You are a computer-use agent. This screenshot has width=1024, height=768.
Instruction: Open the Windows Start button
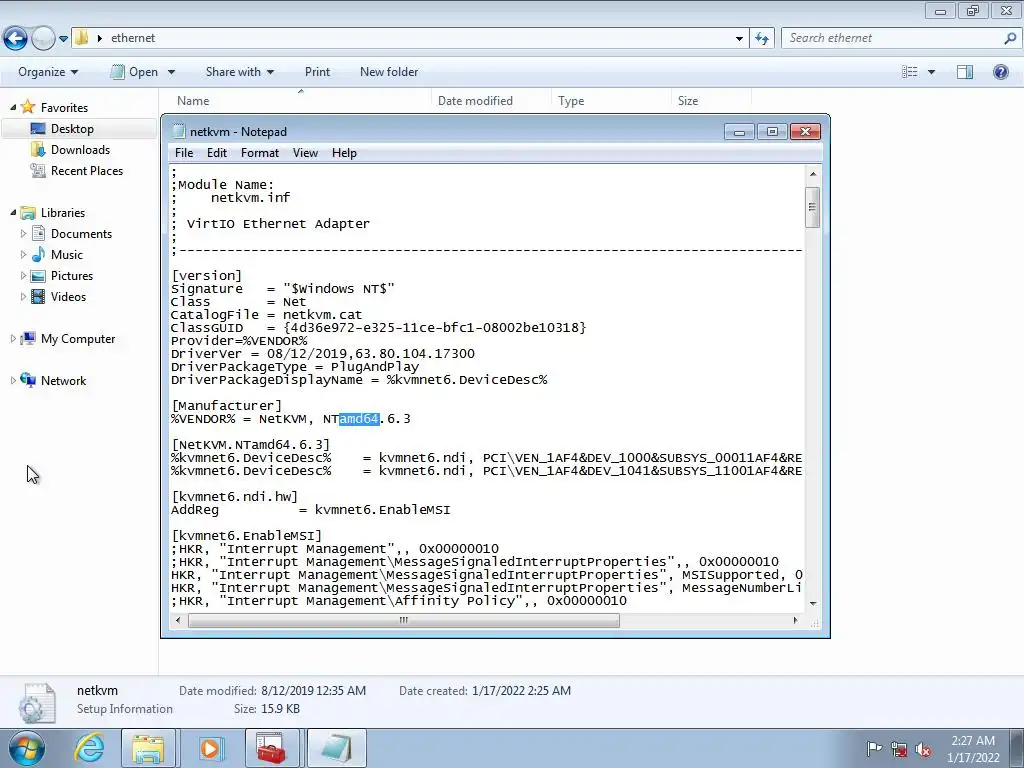coord(27,748)
